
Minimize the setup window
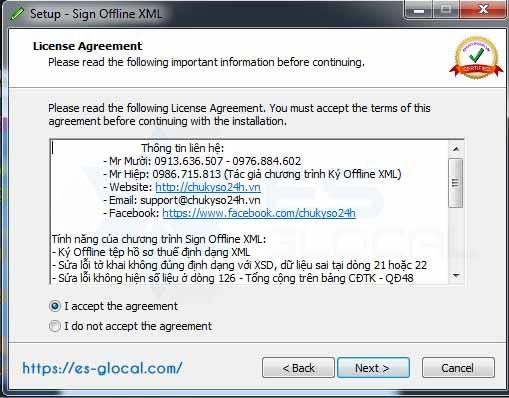[x=419, y=10]
